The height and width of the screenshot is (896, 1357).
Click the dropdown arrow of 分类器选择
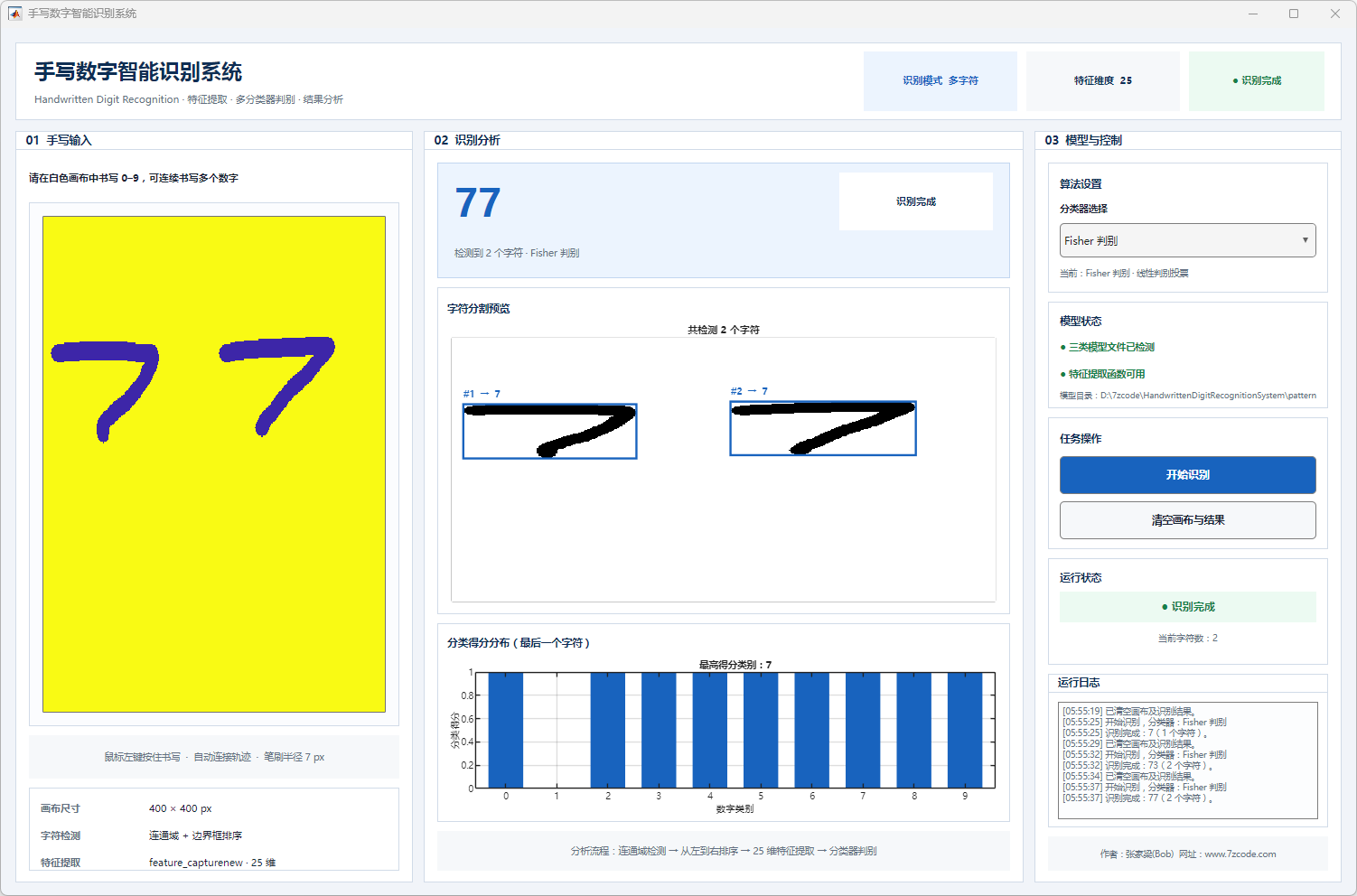point(1305,240)
